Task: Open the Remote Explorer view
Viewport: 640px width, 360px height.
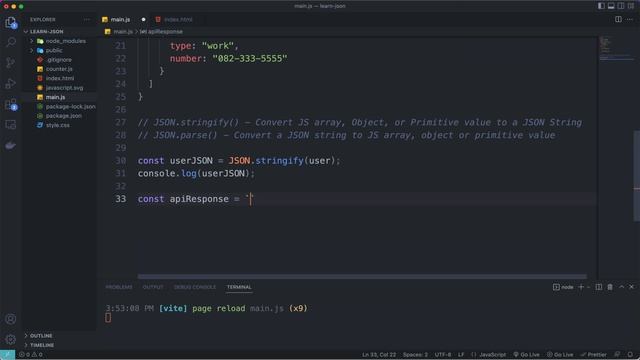Action: [11, 124]
